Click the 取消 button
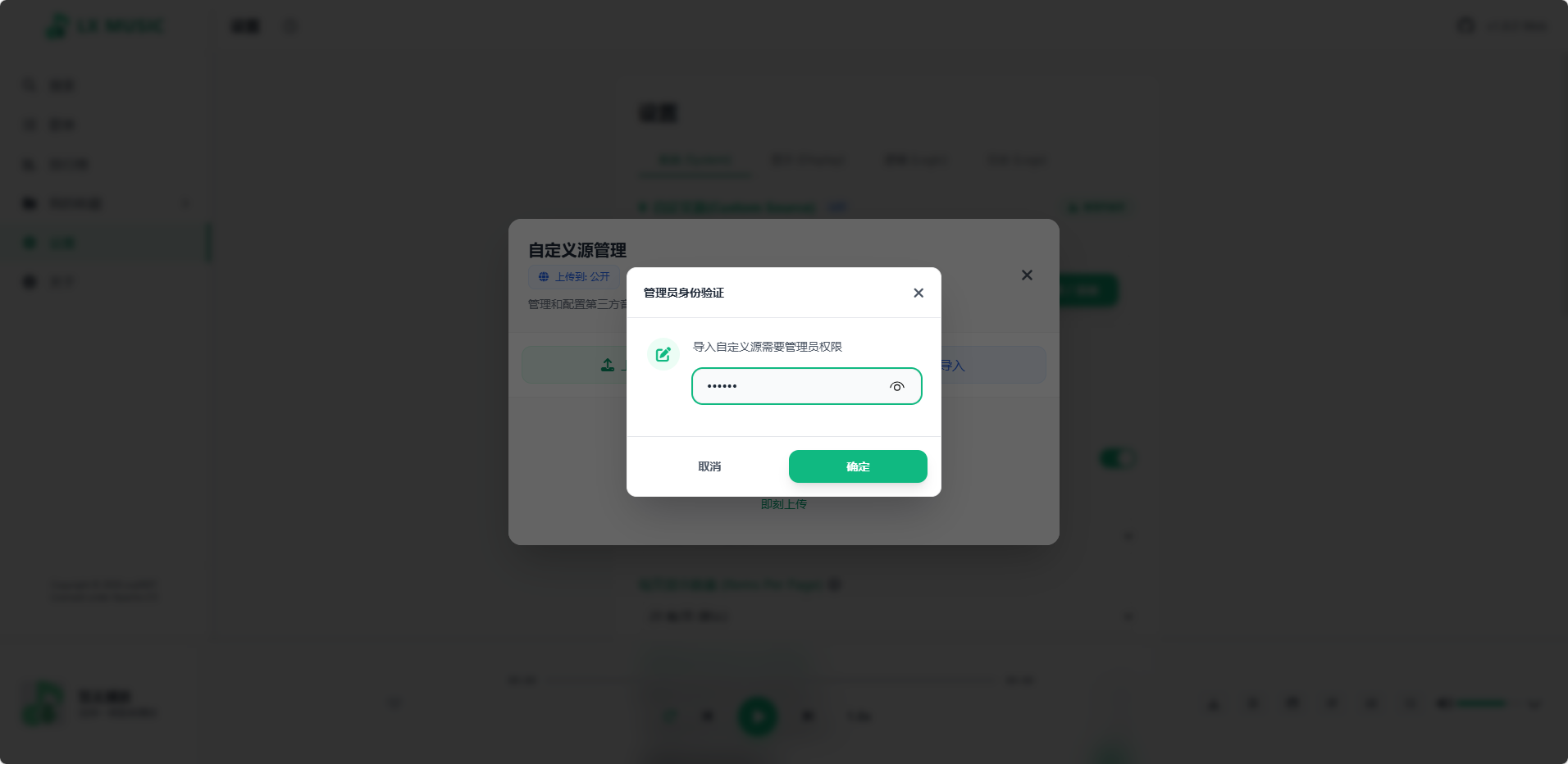Screen dimensions: 1568x764 (709, 466)
